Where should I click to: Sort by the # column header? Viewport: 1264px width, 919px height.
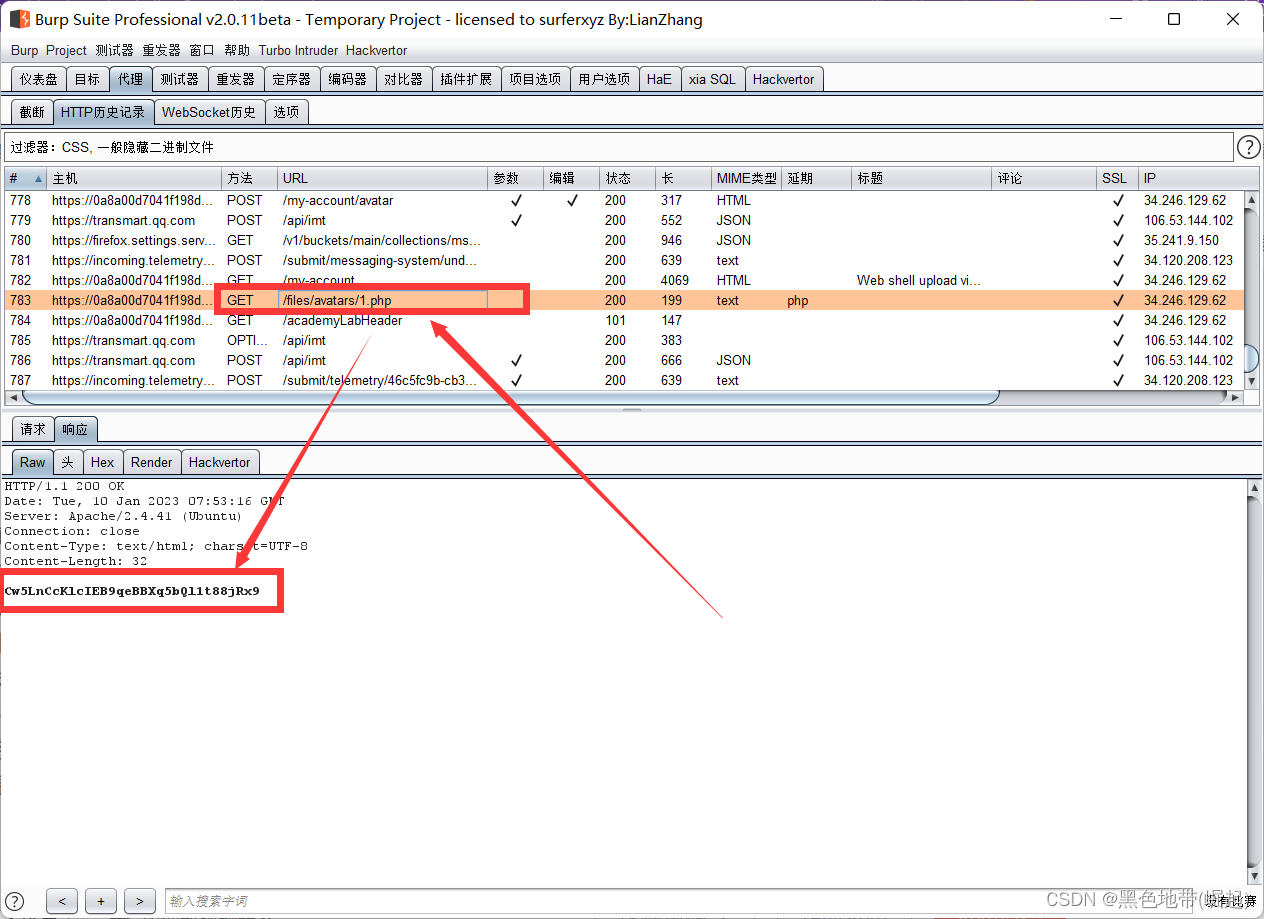point(26,178)
